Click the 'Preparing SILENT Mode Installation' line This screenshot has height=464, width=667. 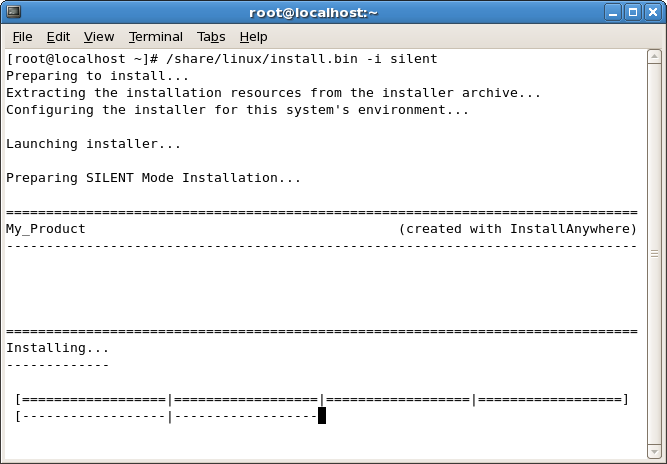[x=154, y=178]
